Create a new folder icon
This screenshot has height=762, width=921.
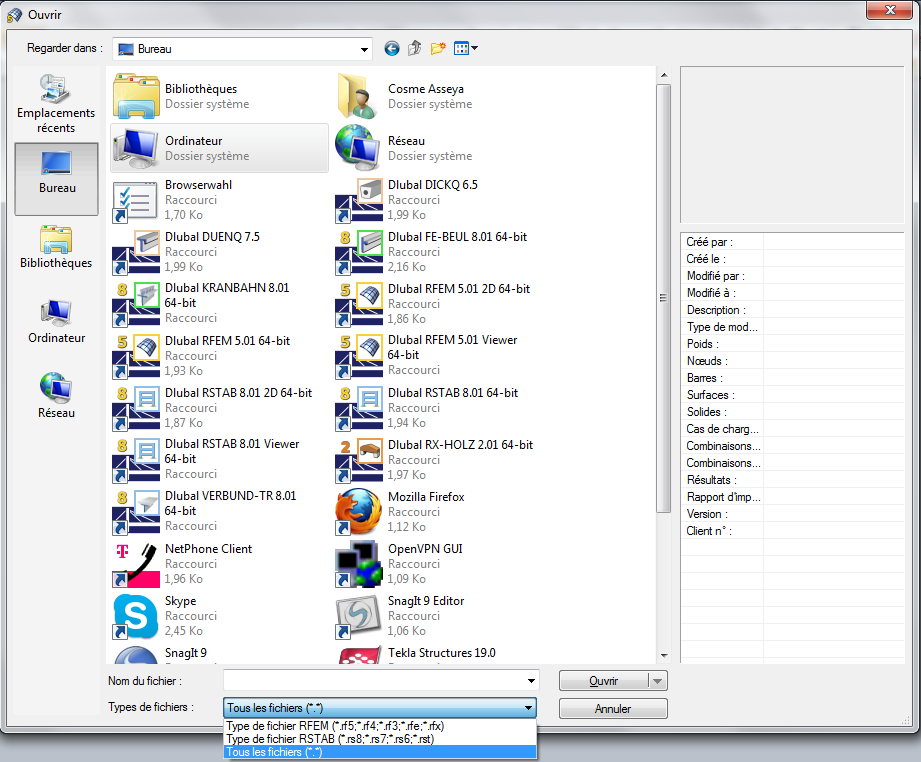coord(438,48)
